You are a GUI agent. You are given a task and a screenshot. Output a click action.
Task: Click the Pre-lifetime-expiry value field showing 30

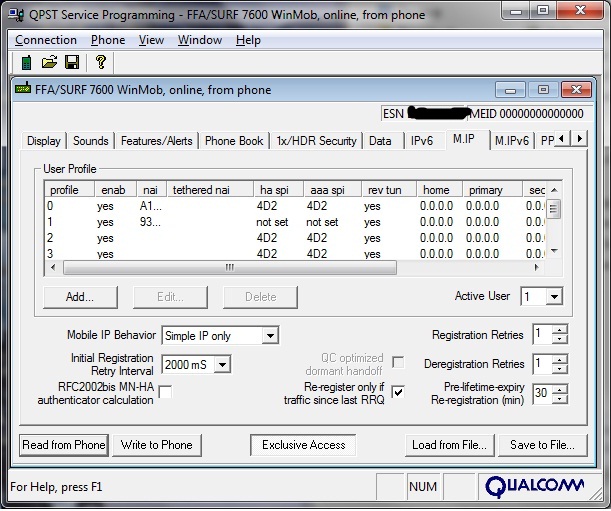[542, 393]
